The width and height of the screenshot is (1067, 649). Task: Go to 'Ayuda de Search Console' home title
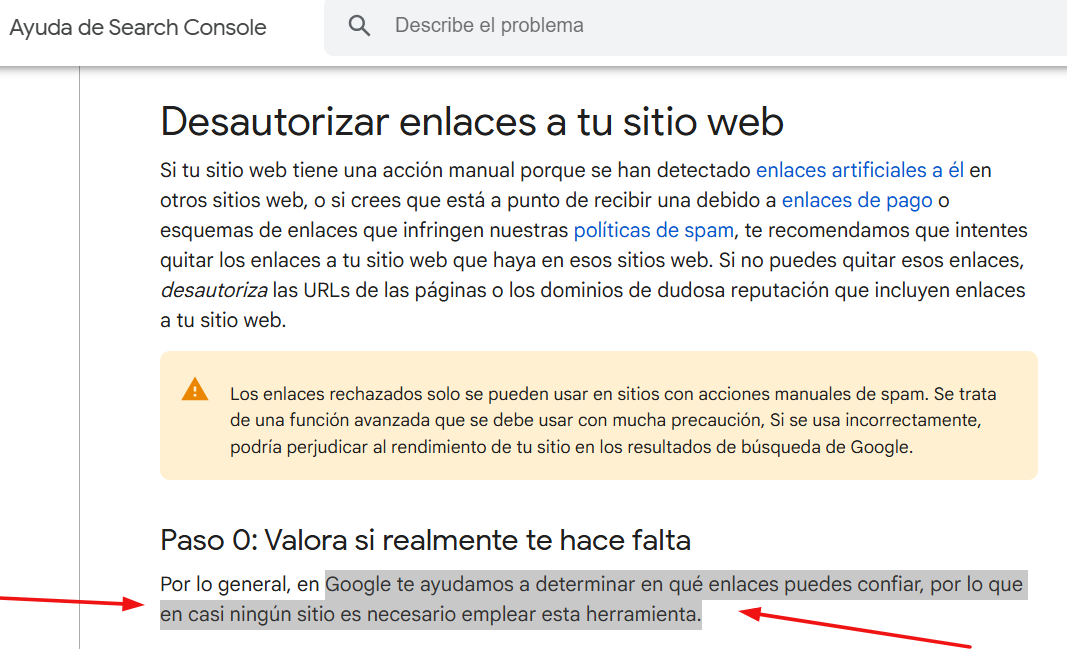138,27
